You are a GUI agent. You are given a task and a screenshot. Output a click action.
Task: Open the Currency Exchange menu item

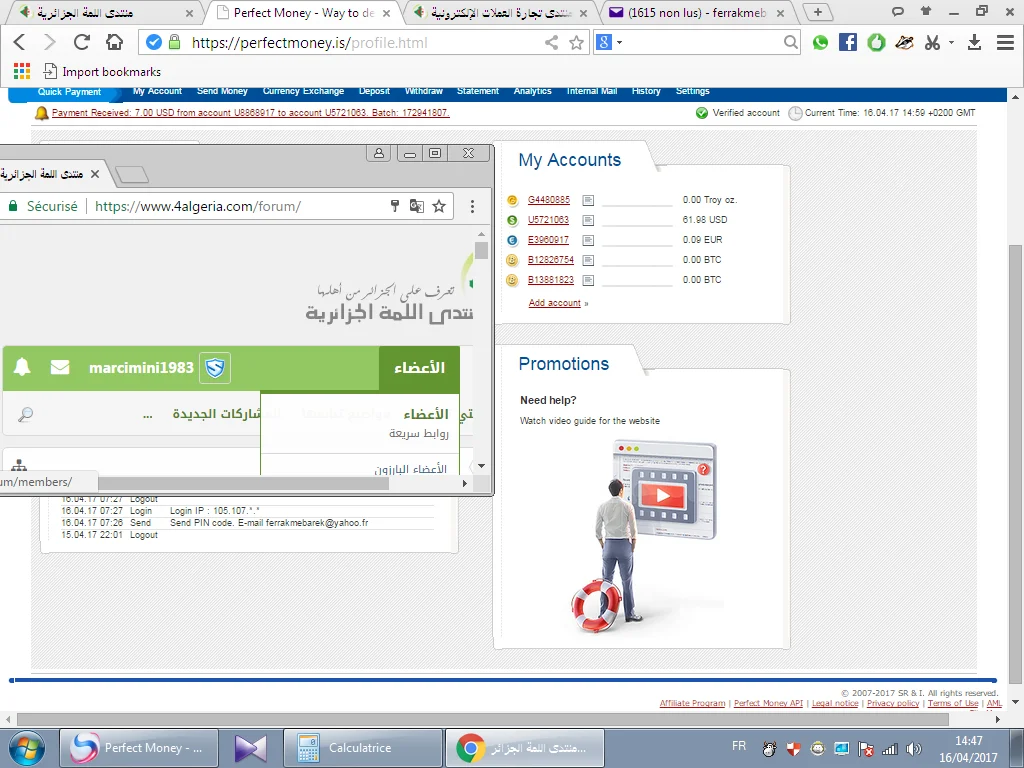click(303, 91)
